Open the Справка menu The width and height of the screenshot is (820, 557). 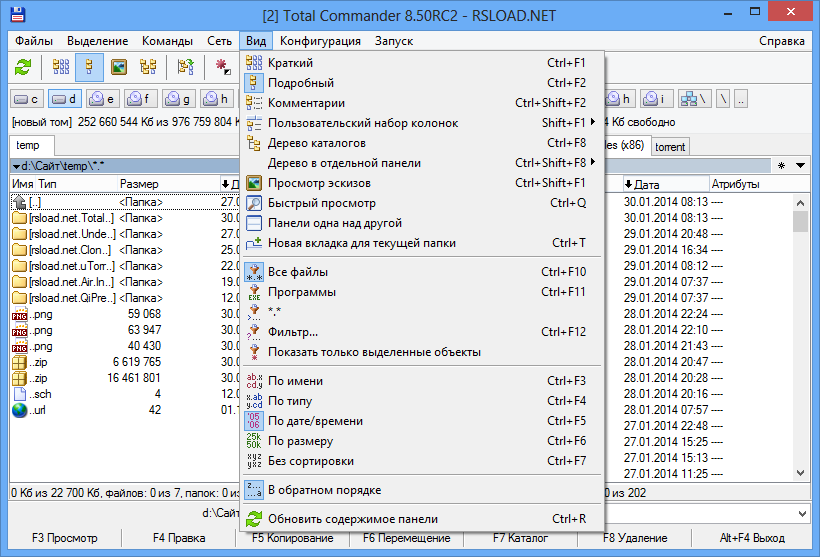click(x=782, y=41)
